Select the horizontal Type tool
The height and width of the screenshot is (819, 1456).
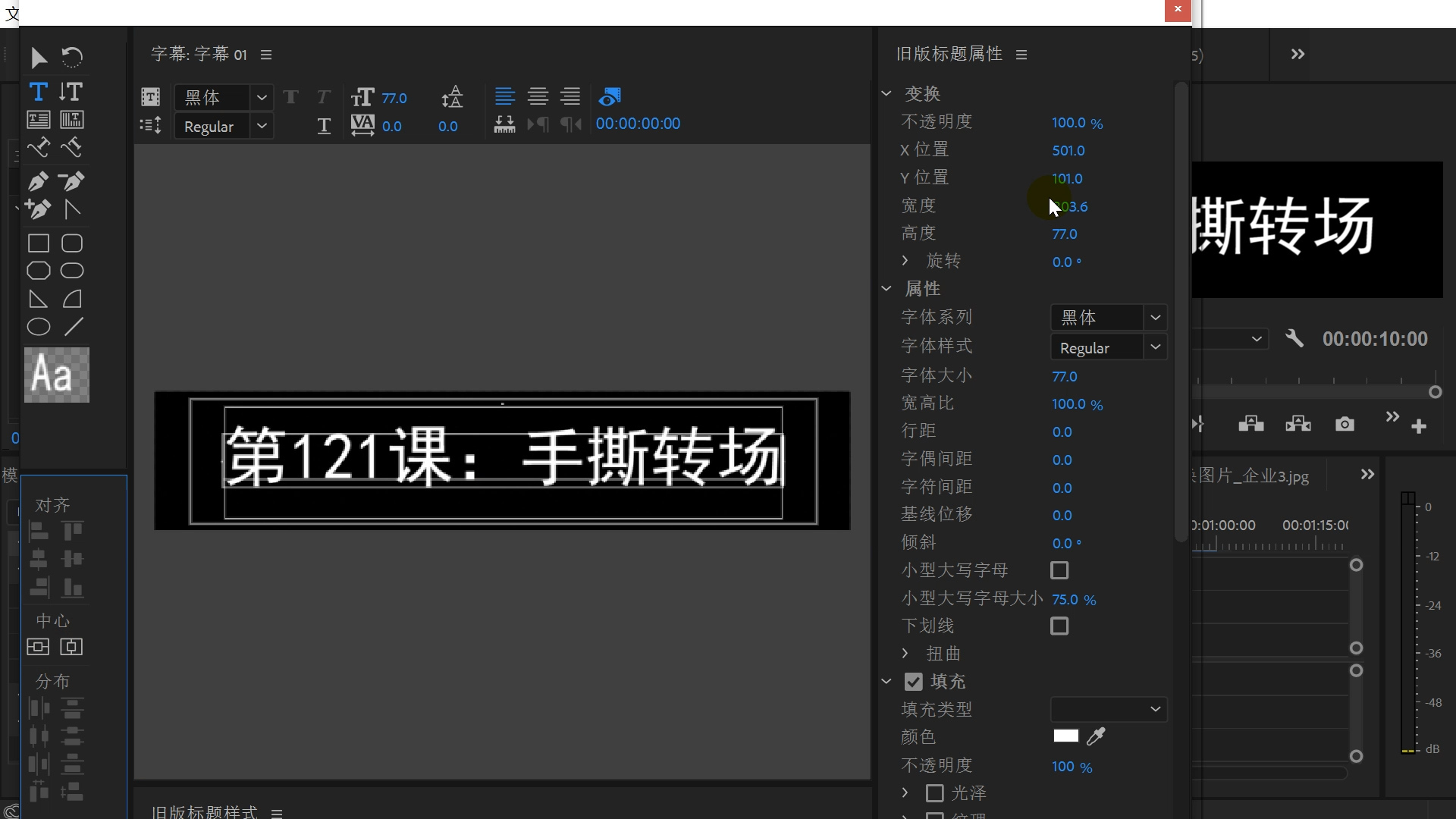click(39, 92)
